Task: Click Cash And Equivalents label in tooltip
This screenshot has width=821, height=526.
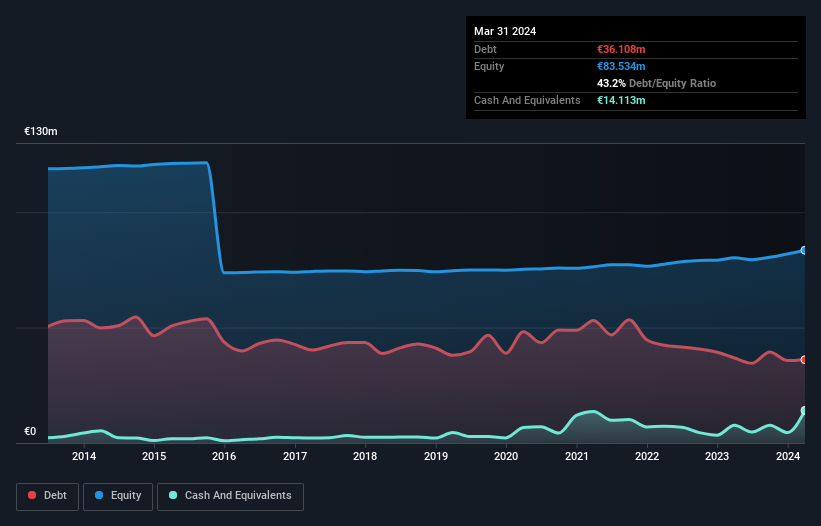Action: pyautogui.click(x=527, y=100)
